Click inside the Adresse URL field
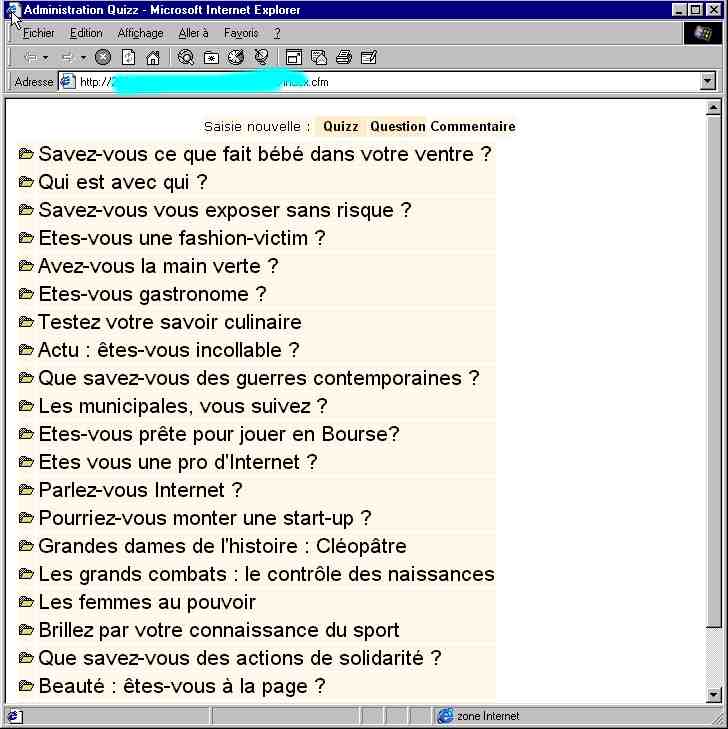This screenshot has width=728, height=729. pyautogui.click(x=386, y=82)
